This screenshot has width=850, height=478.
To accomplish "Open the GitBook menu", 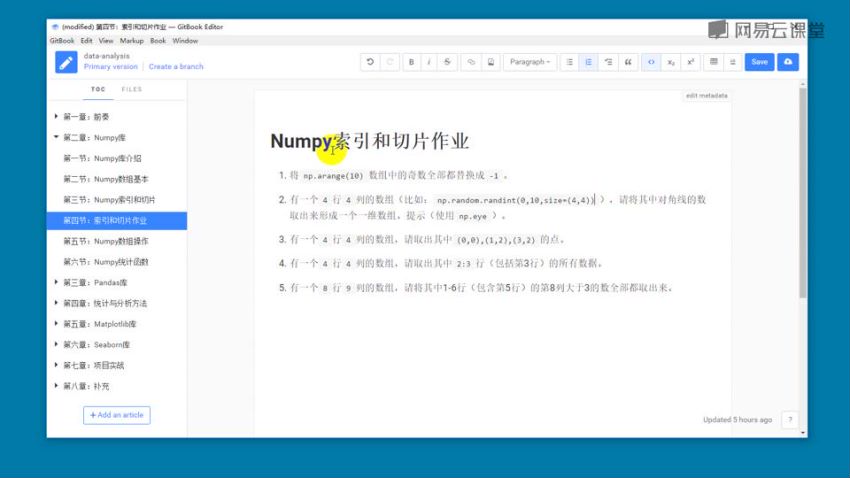I will [x=62, y=41].
